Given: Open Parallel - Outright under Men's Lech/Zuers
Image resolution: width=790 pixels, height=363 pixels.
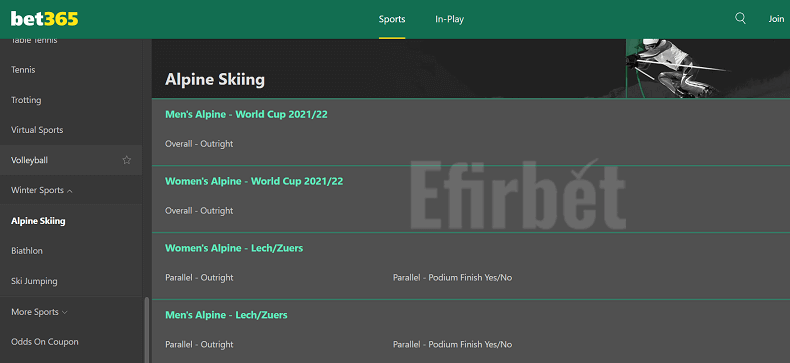Looking at the screenshot, I should coord(199,344).
